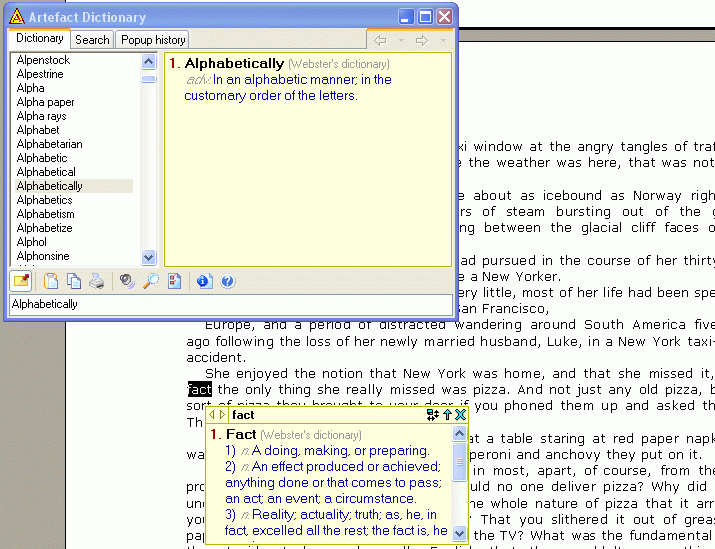Click the word input field containing Alphabetically
This screenshot has width=715, height=549.
(x=231, y=304)
